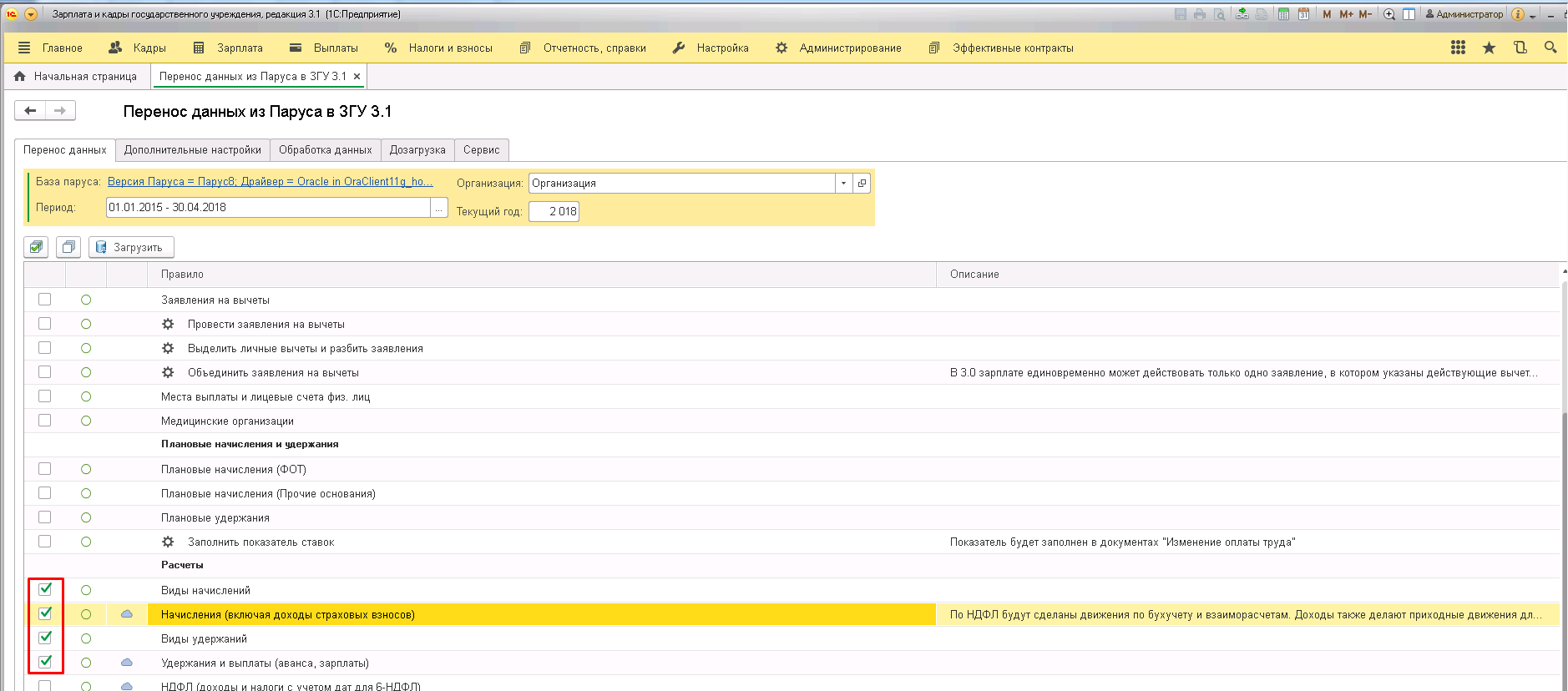Switch to Дополнительные настройки tab
This screenshot has height=691, width=1568.
[192, 150]
